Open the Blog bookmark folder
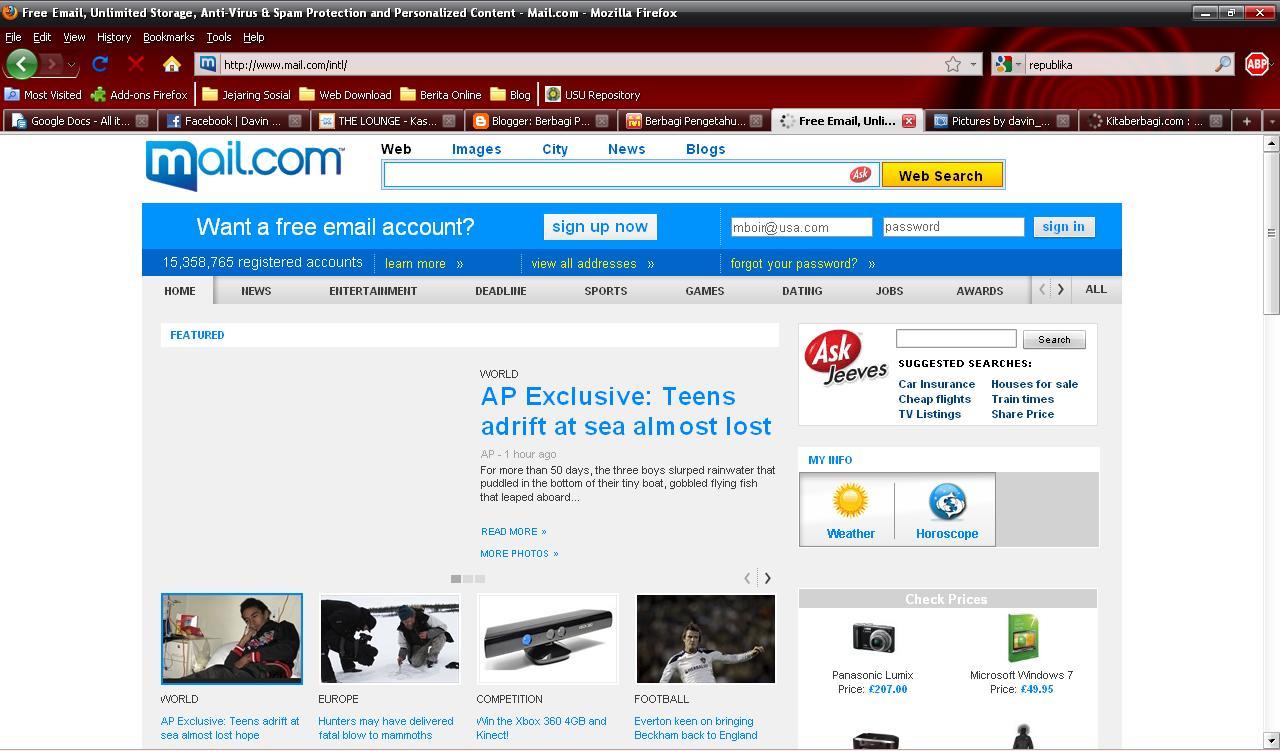The width and height of the screenshot is (1280, 751). click(511, 95)
